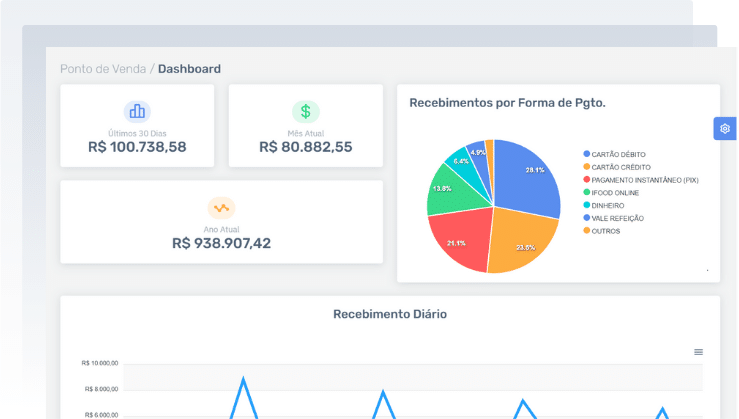The width and height of the screenshot is (739, 419).
Task: Select the 28.1% blue pie slice
Action: click(530, 173)
